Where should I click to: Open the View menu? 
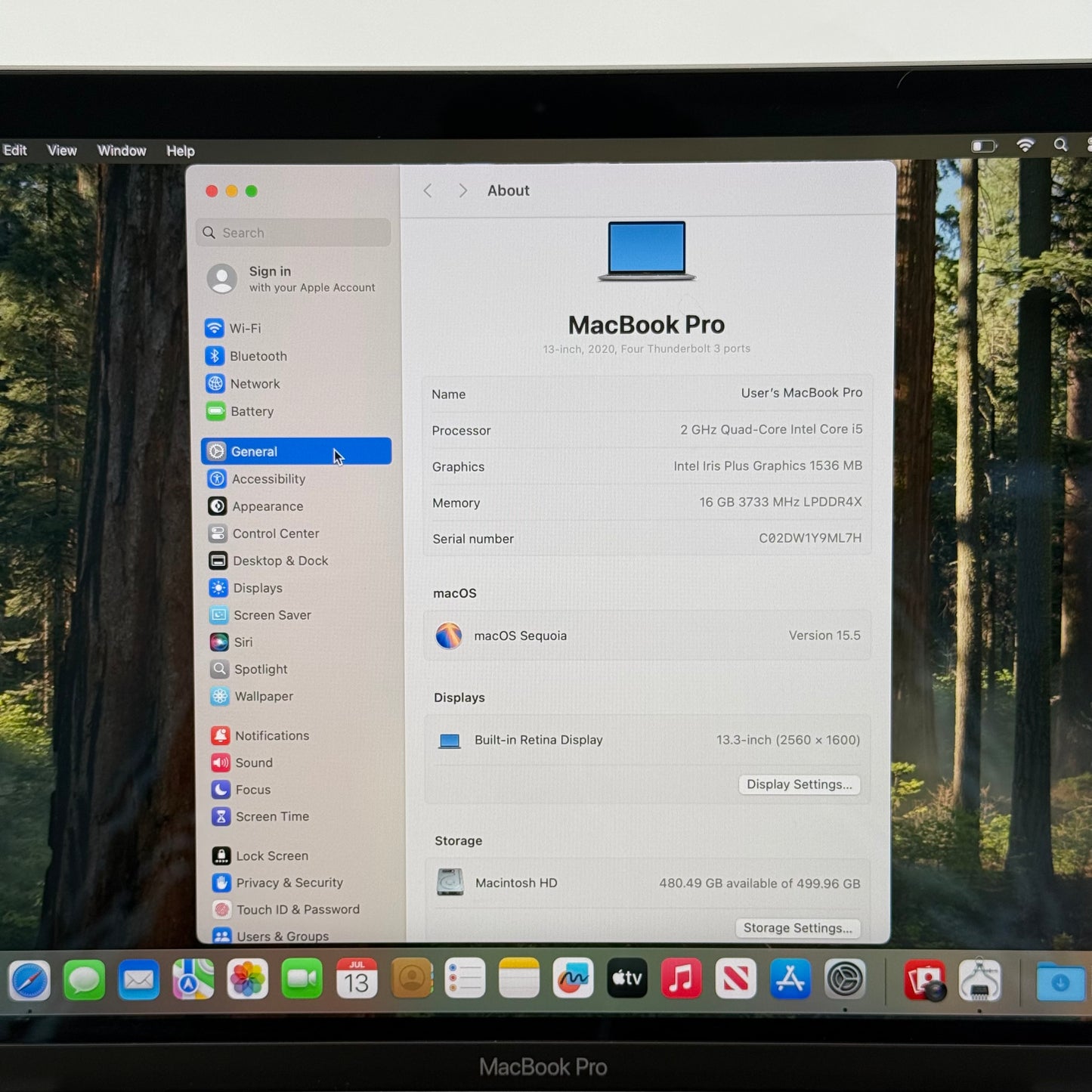(x=62, y=150)
